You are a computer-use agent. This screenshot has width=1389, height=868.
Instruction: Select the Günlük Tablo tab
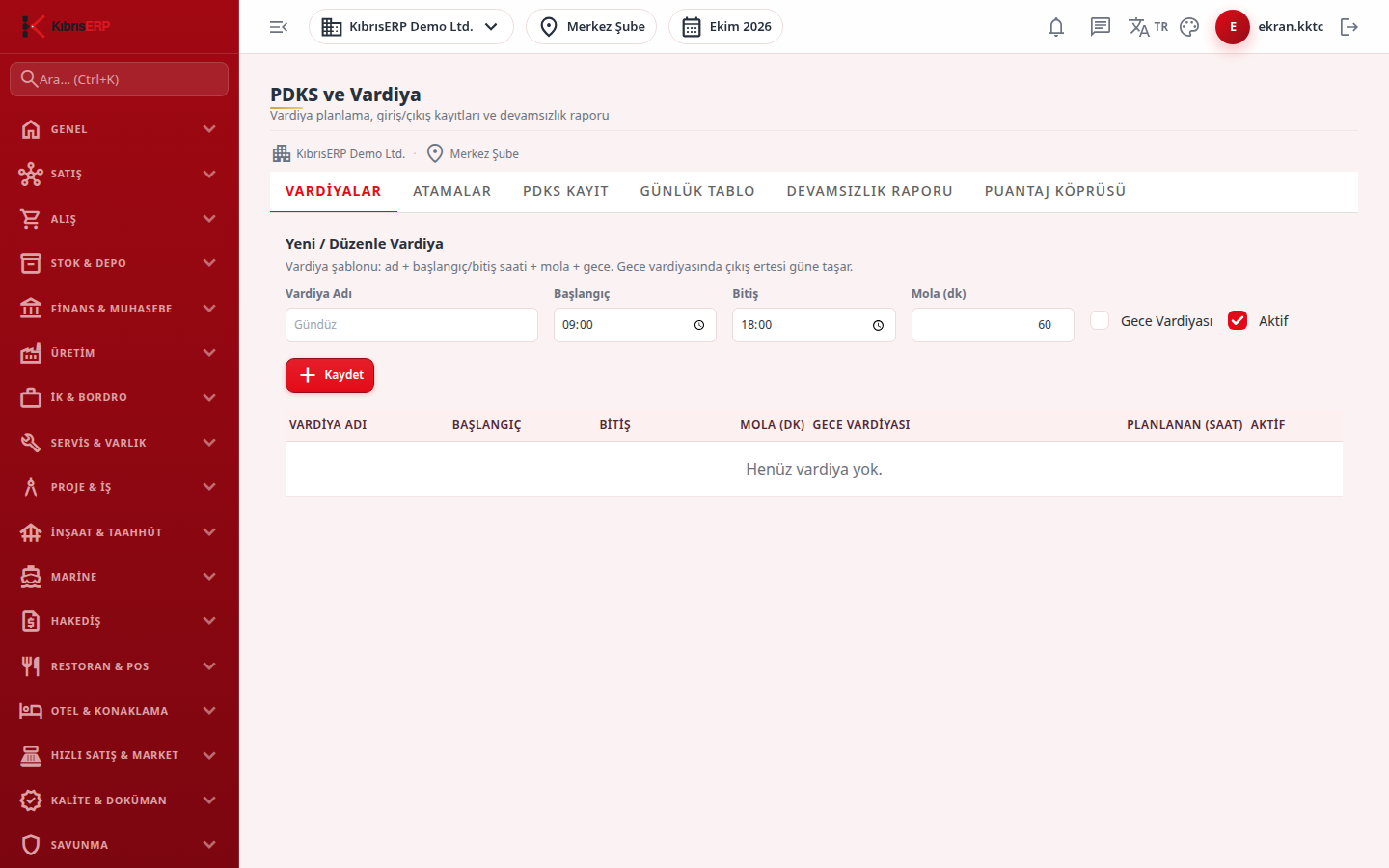tap(697, 191)
